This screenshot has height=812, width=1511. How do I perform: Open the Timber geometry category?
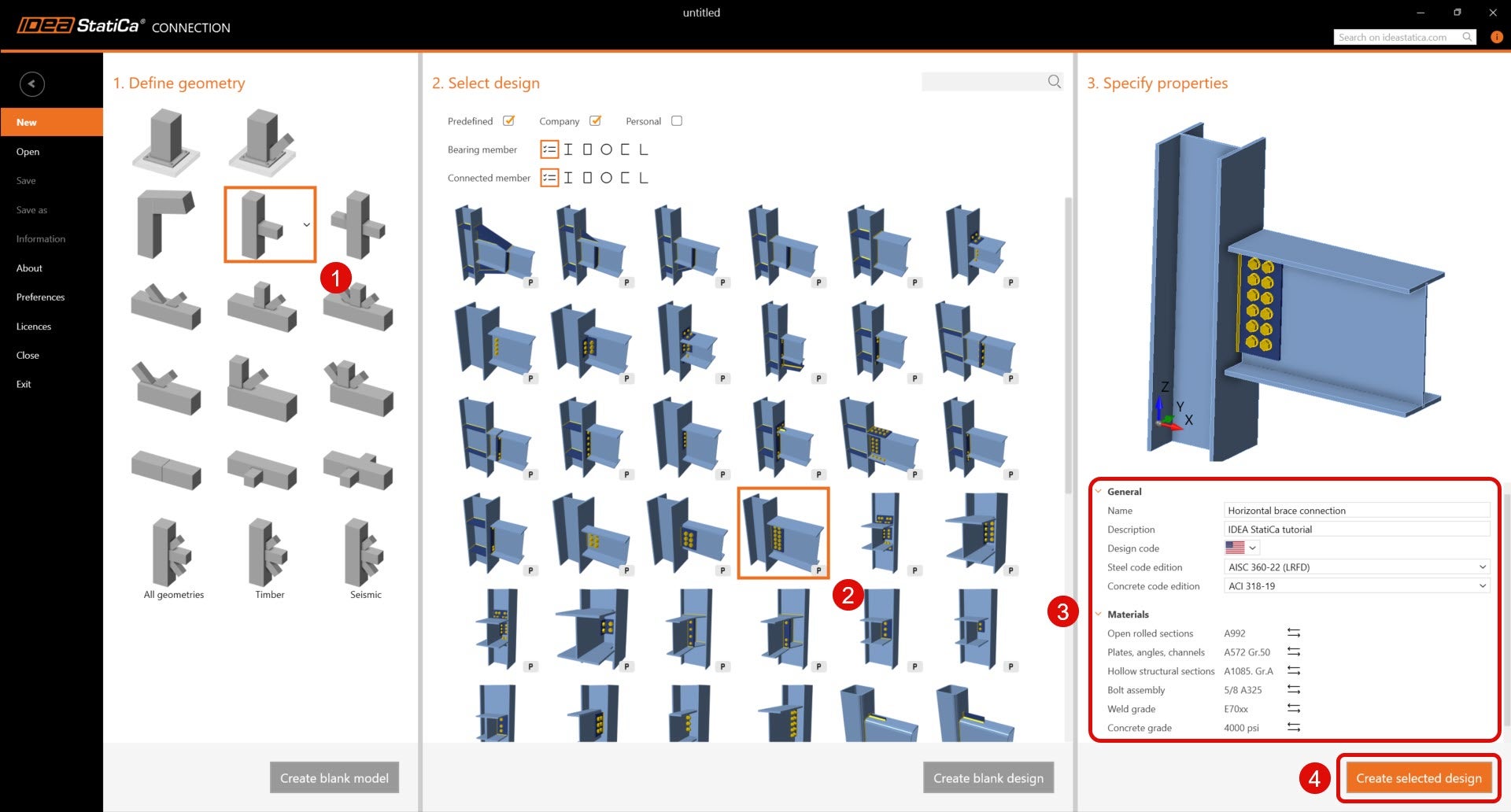270,559
